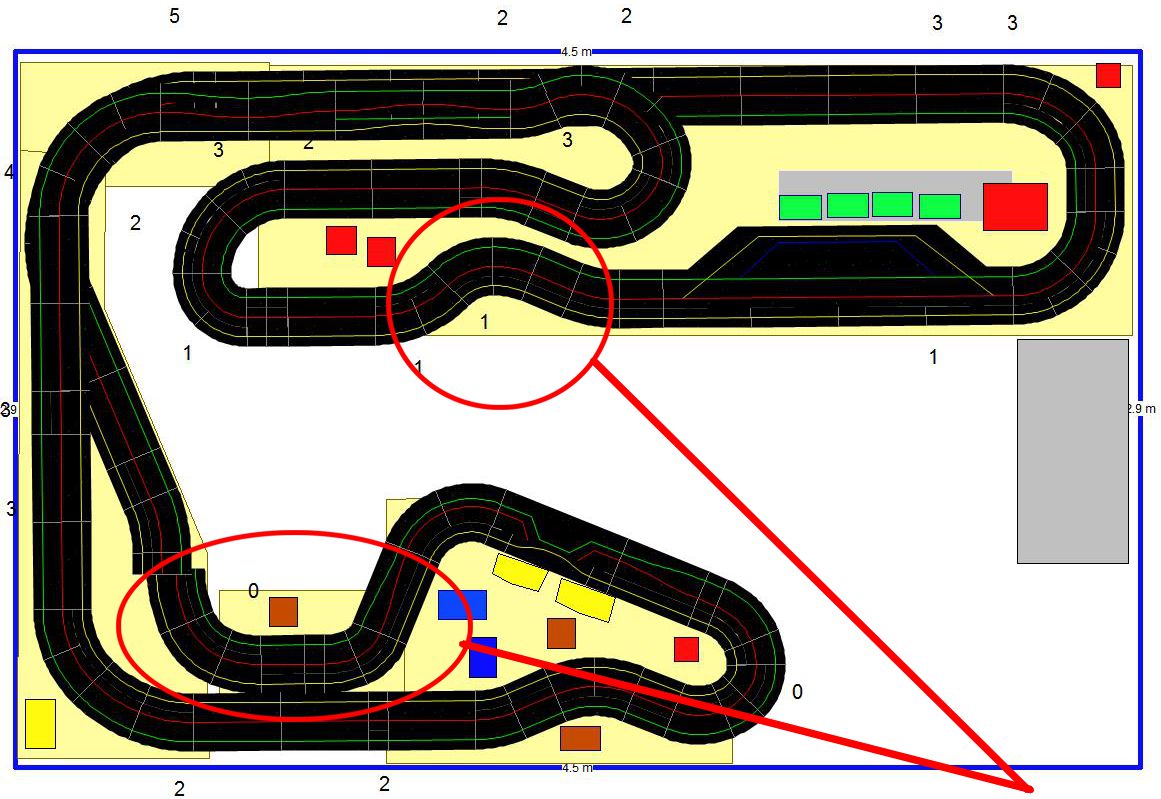Image resolution: width=1161 pixels, height=799 pixels.
Task: Click the number 1 inside the upper red circle
Action: point(485,322)
